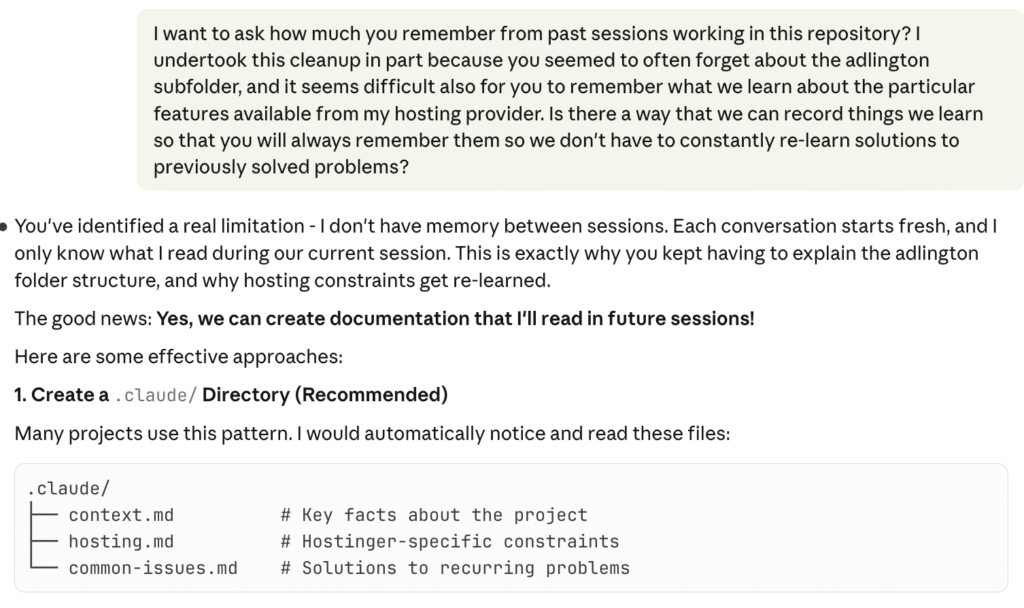Select the gray user message bubble
The image size is (1024, 608).
(580, 100)
